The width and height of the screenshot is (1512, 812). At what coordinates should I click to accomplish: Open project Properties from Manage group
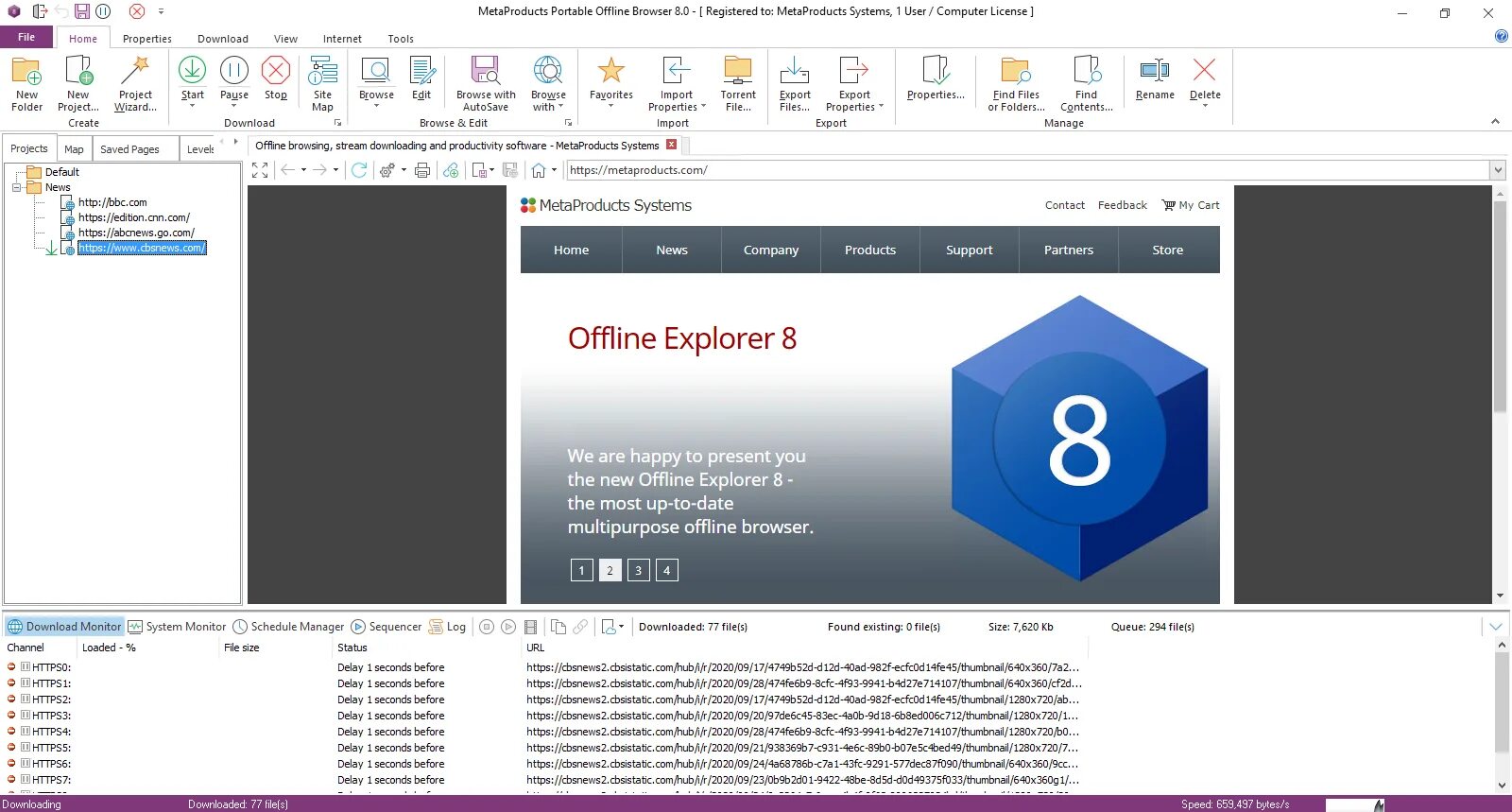[936, 78]
